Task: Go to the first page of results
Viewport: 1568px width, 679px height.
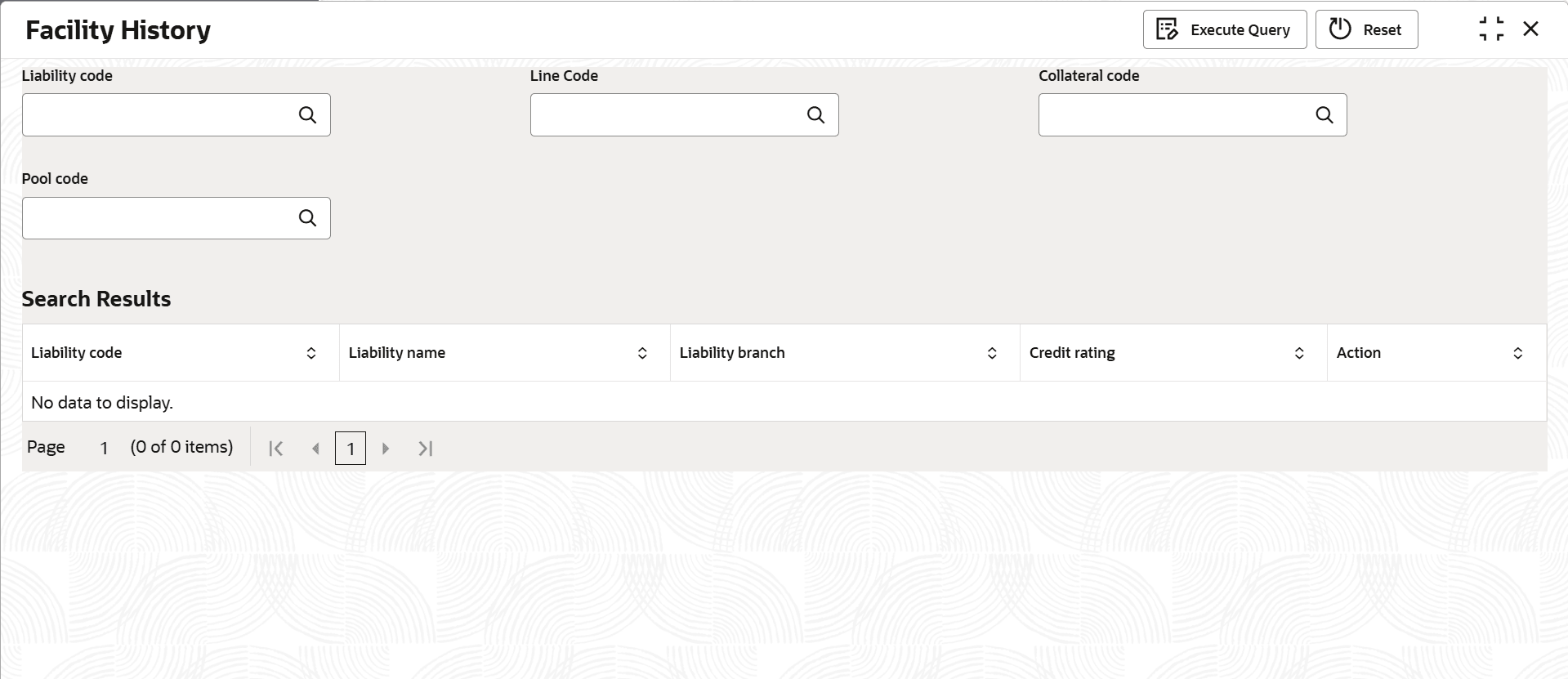Action: pyautogui.click(x=276, y=449)
